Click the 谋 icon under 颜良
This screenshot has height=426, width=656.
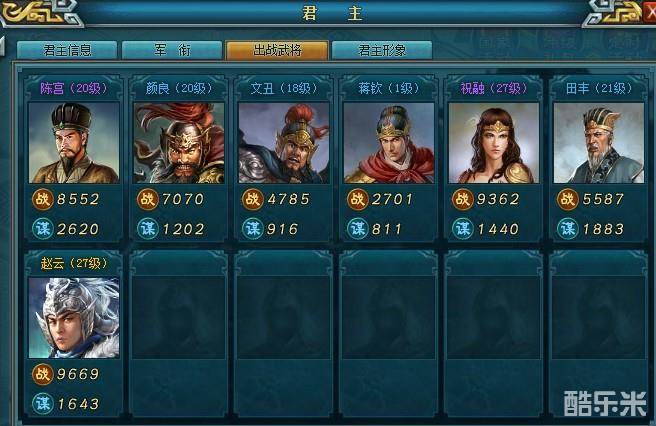(x=148, y=228)
